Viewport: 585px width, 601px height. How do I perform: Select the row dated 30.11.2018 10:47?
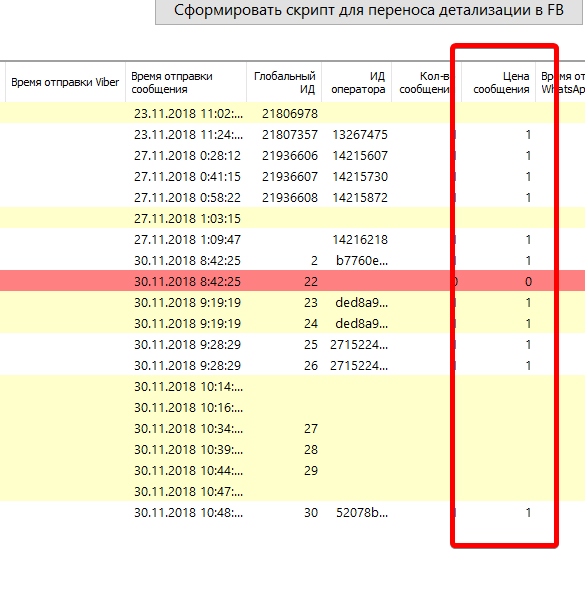pyautogui.click(x=292, y=491)
